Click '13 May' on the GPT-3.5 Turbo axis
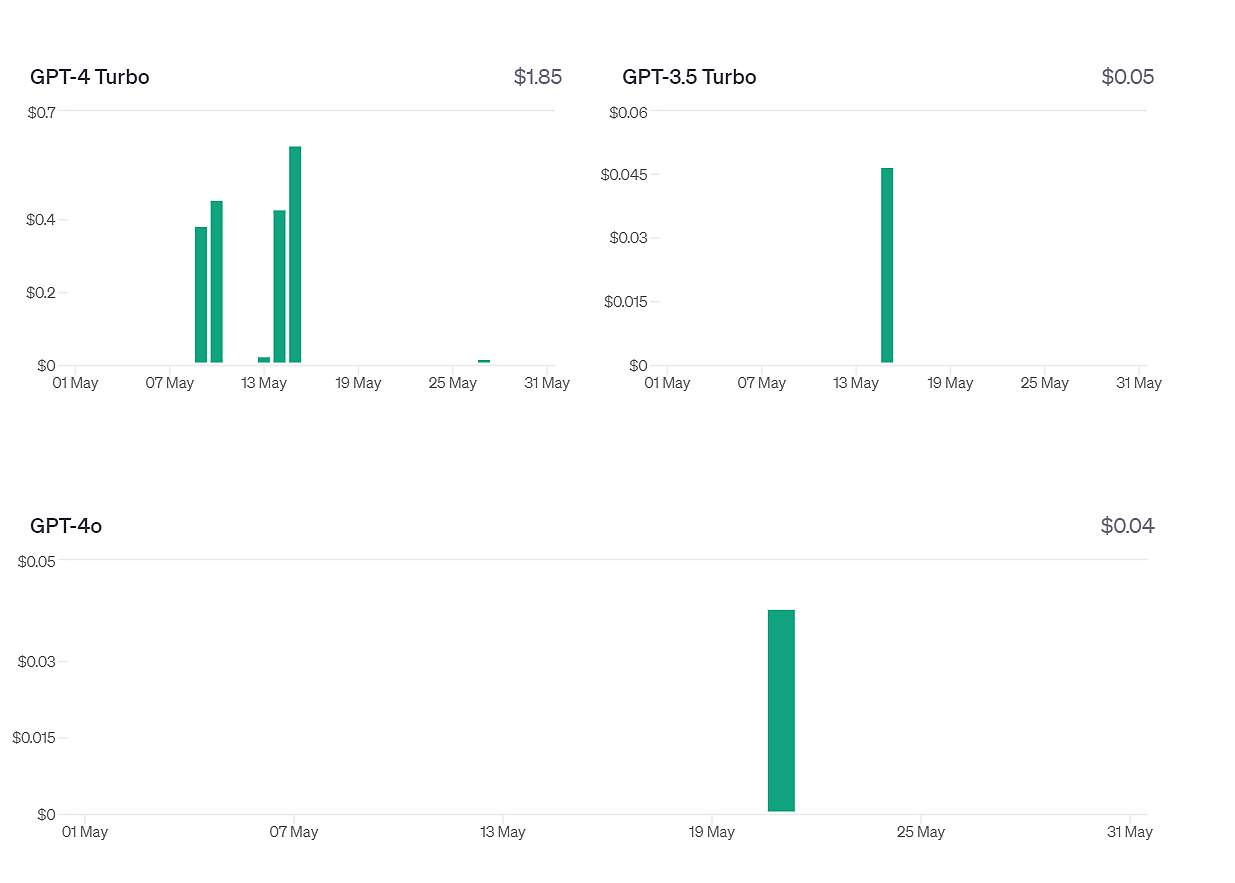Viewport: 1235px width, 883px height. [x=856, y=383]
